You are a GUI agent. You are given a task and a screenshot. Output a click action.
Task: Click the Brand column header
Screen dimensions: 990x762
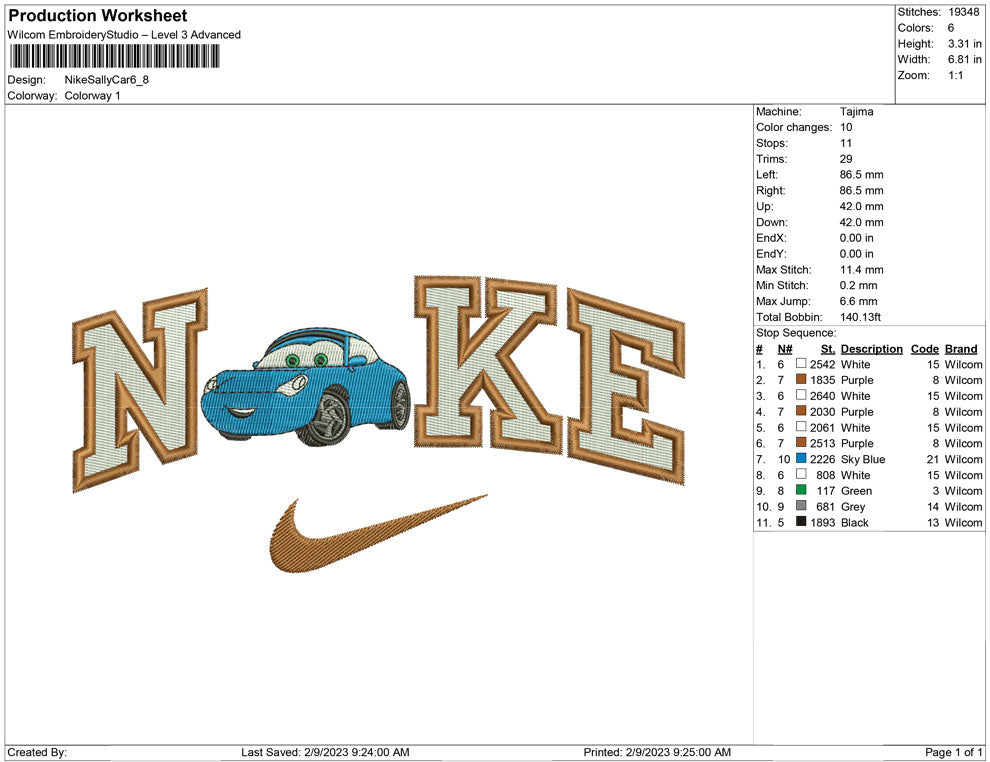[x=960, y=349]
